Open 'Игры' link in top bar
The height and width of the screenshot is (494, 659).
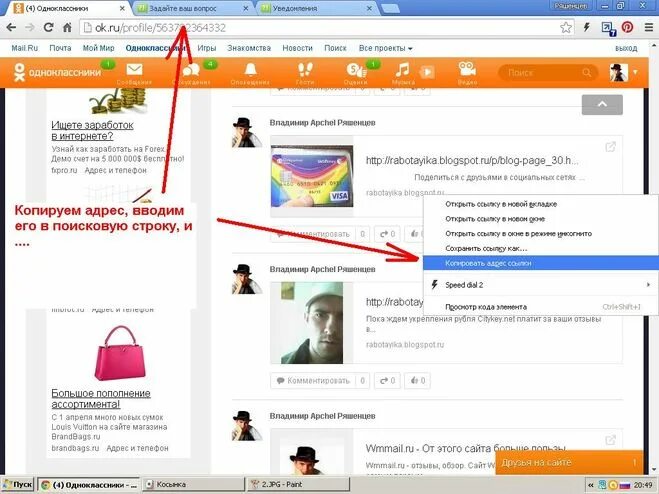coord(207,48)
